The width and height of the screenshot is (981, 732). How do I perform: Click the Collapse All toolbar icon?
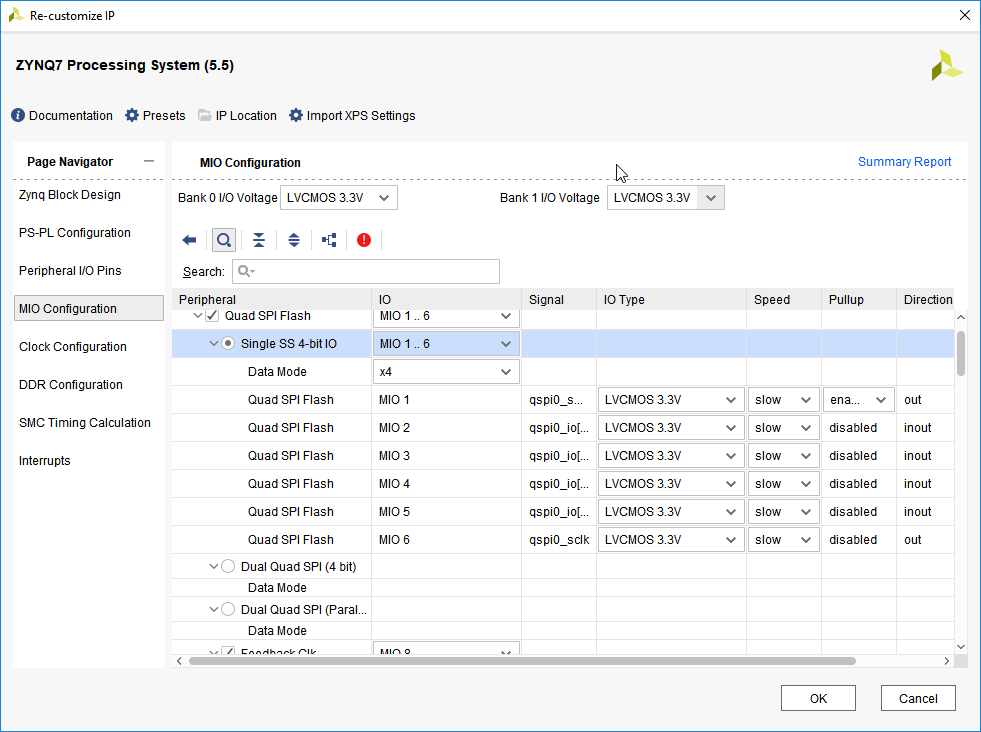(x=259, y=240)
